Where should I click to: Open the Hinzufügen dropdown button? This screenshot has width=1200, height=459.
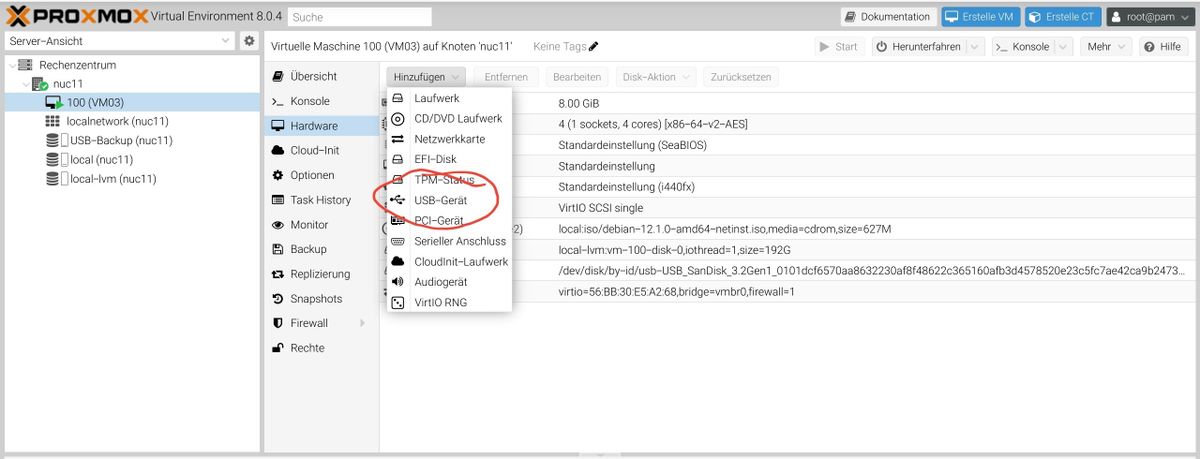coord(426,76)
